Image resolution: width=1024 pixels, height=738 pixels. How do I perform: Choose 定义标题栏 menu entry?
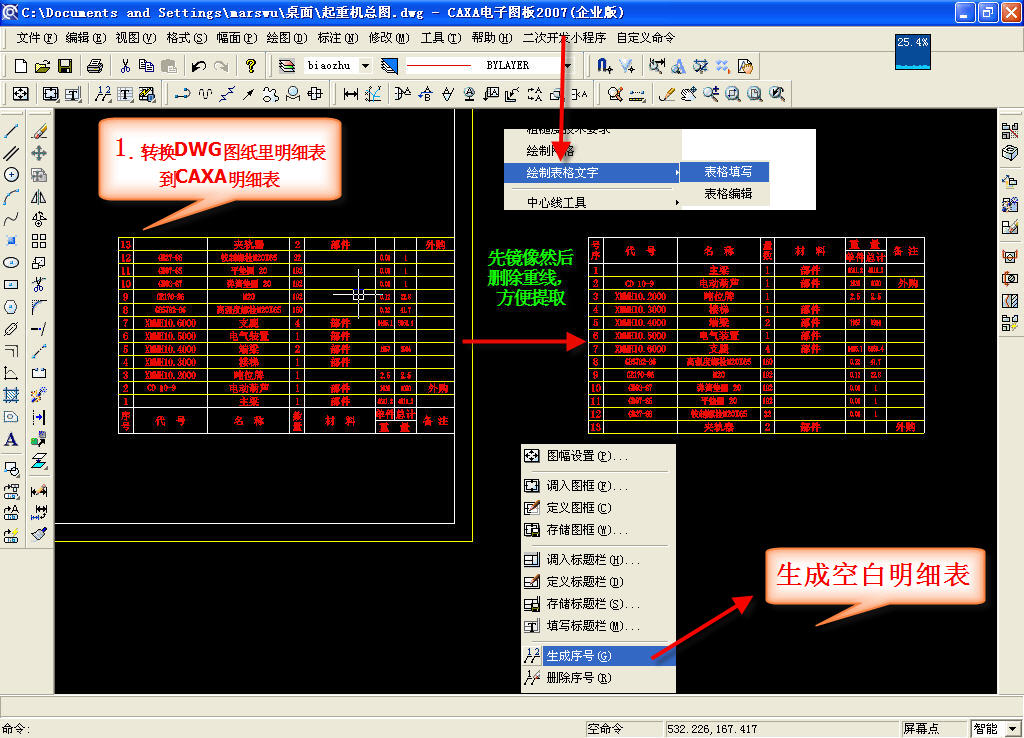point(598,582)
